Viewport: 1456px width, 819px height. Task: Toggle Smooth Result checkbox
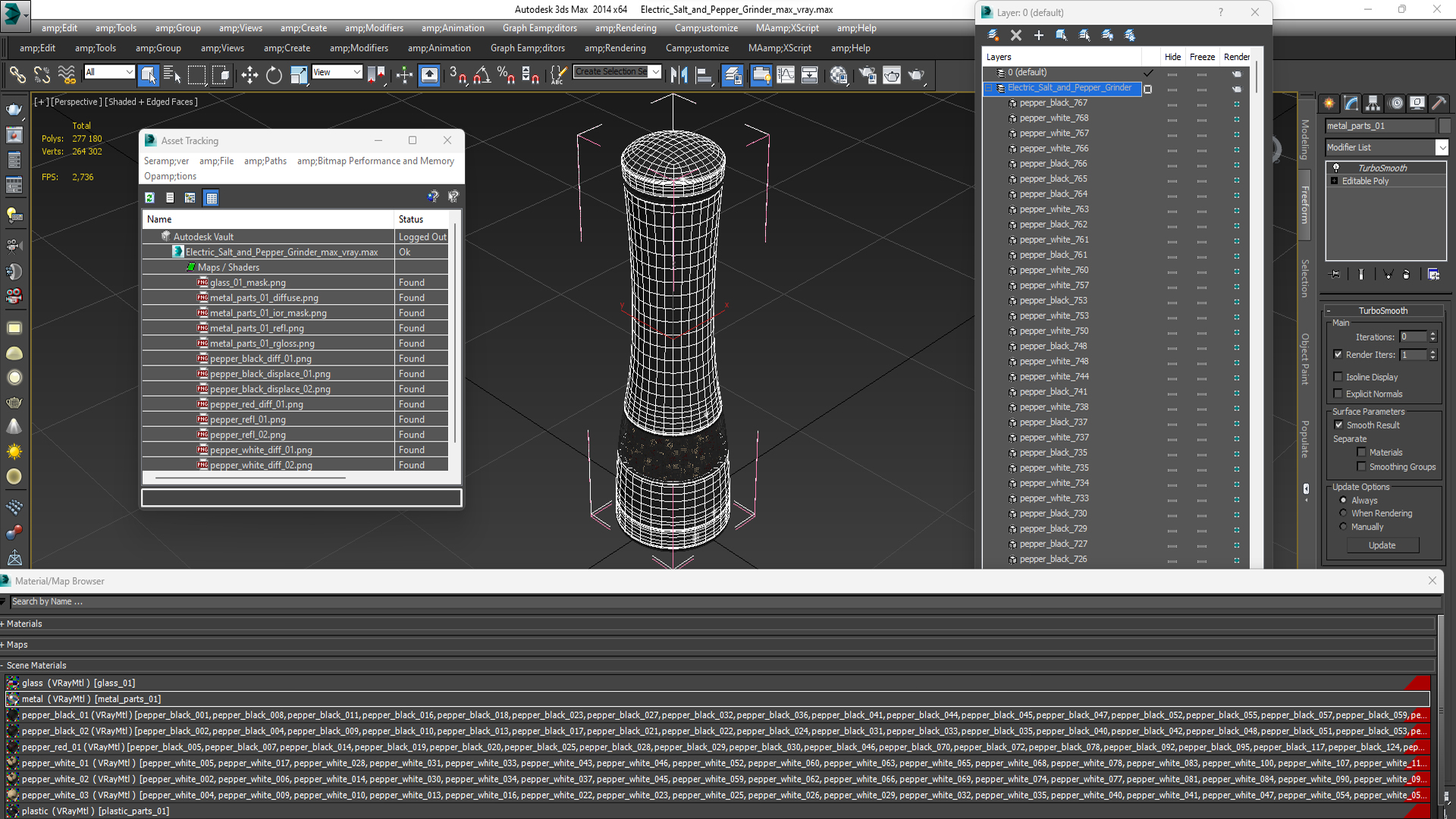click(x=1338, y=425)
